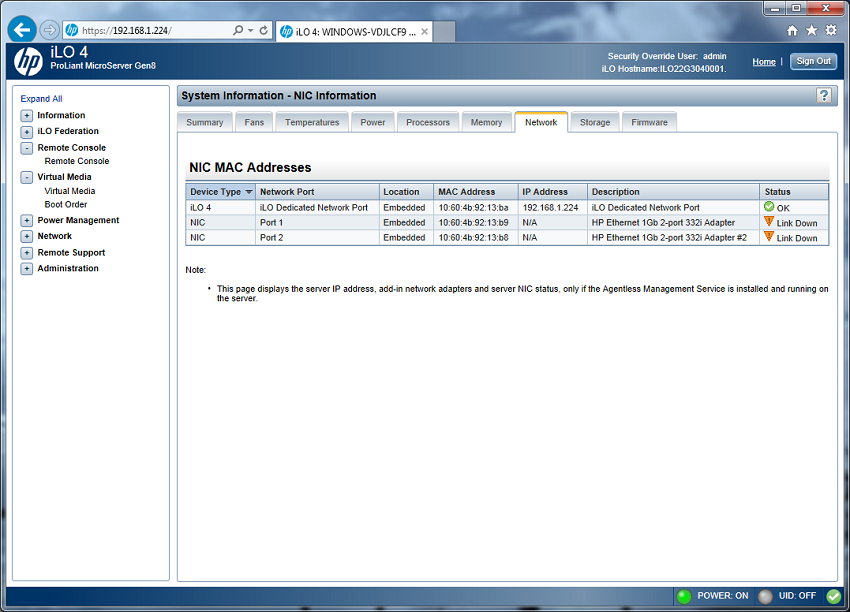This screenshot has height=612, width=850.
Task: Switch to the Fans tab
Action: pos(254,122)
